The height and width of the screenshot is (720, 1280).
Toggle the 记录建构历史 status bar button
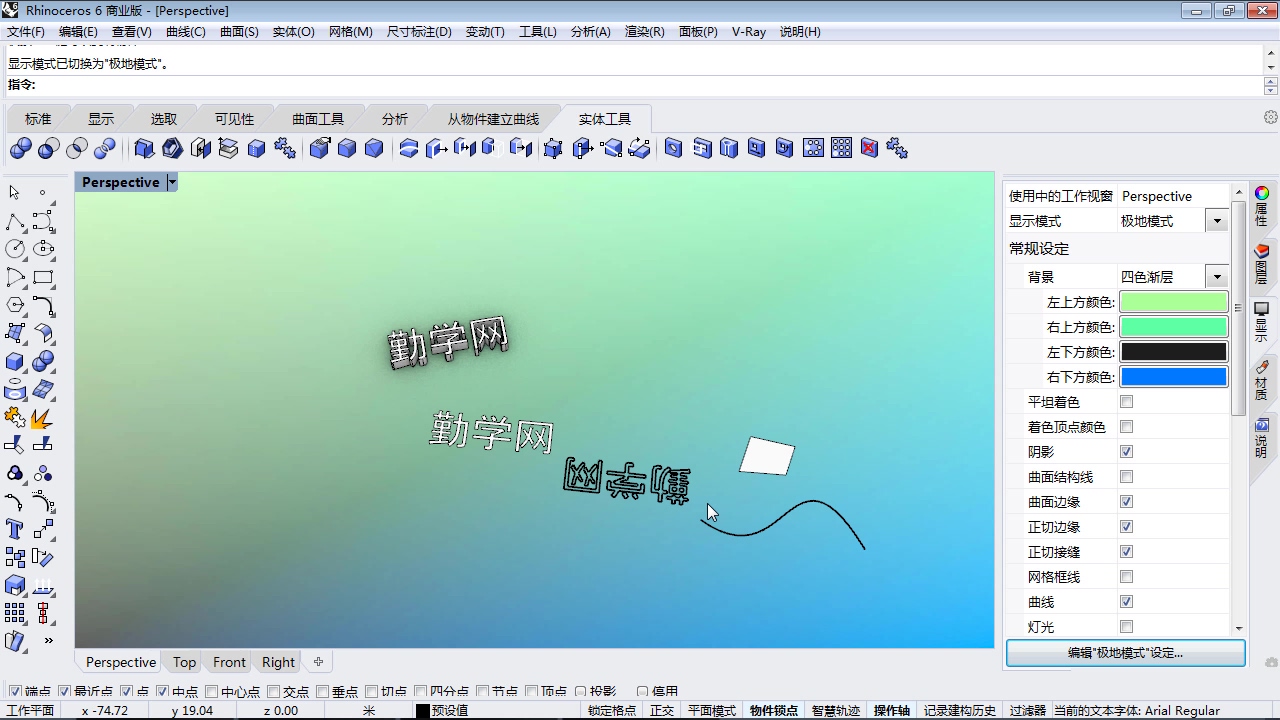(x=960, y=710)
